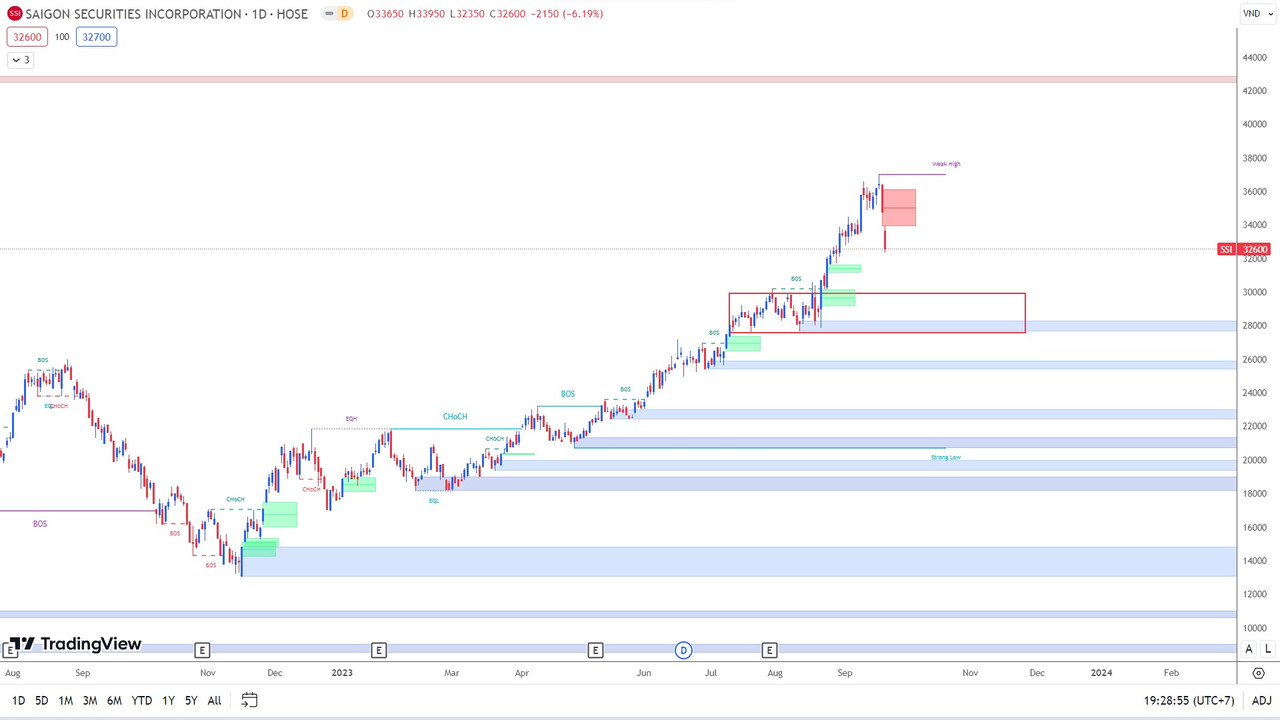The image size is (1280, 720).
Task: Select the 5D date range
Action: coord(41,701)
